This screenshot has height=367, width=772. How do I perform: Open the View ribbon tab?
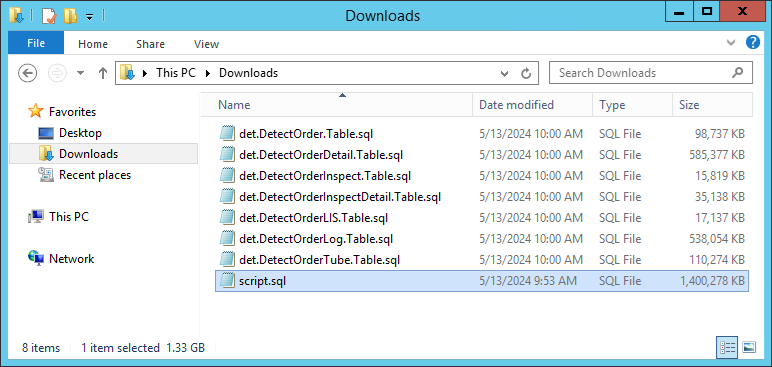206,44
